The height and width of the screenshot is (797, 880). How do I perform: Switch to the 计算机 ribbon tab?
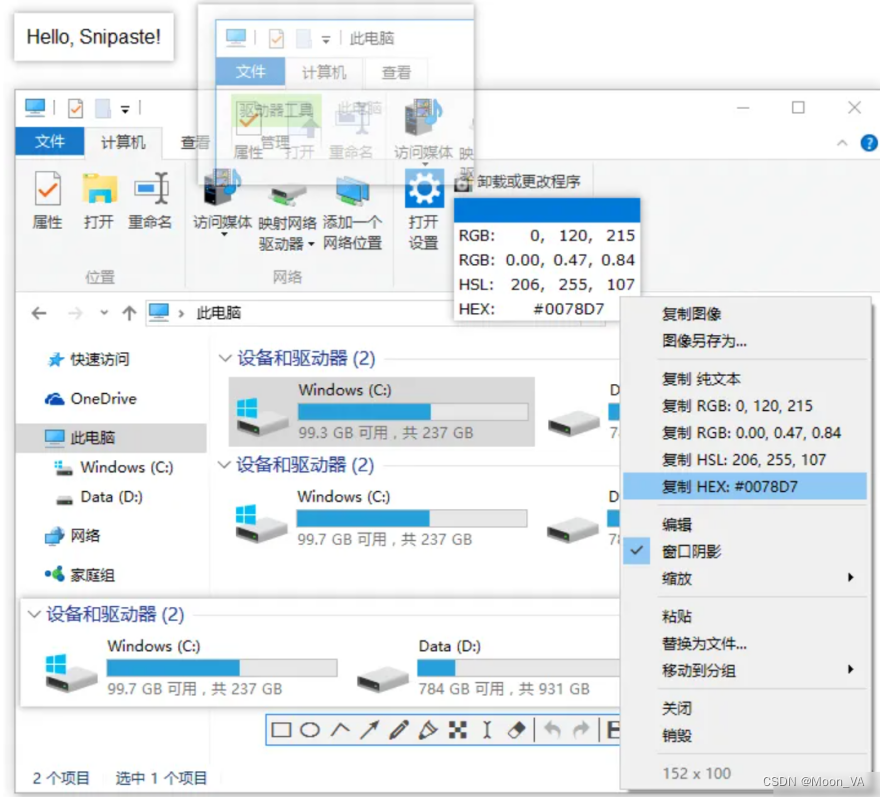click(x=123, y=142)
